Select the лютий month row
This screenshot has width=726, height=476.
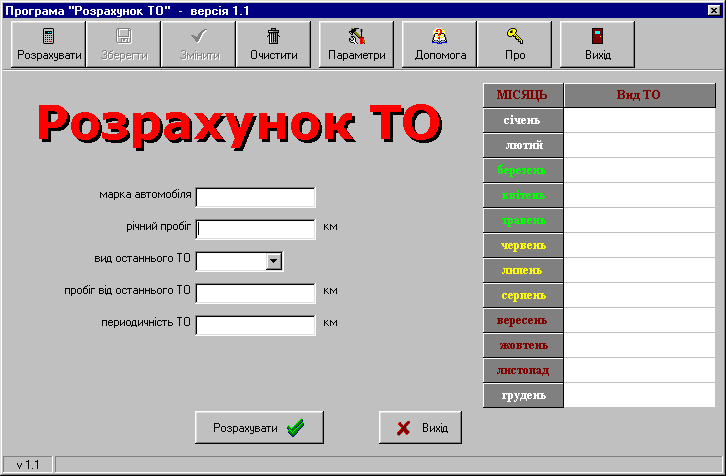click(x=523, y=145)
